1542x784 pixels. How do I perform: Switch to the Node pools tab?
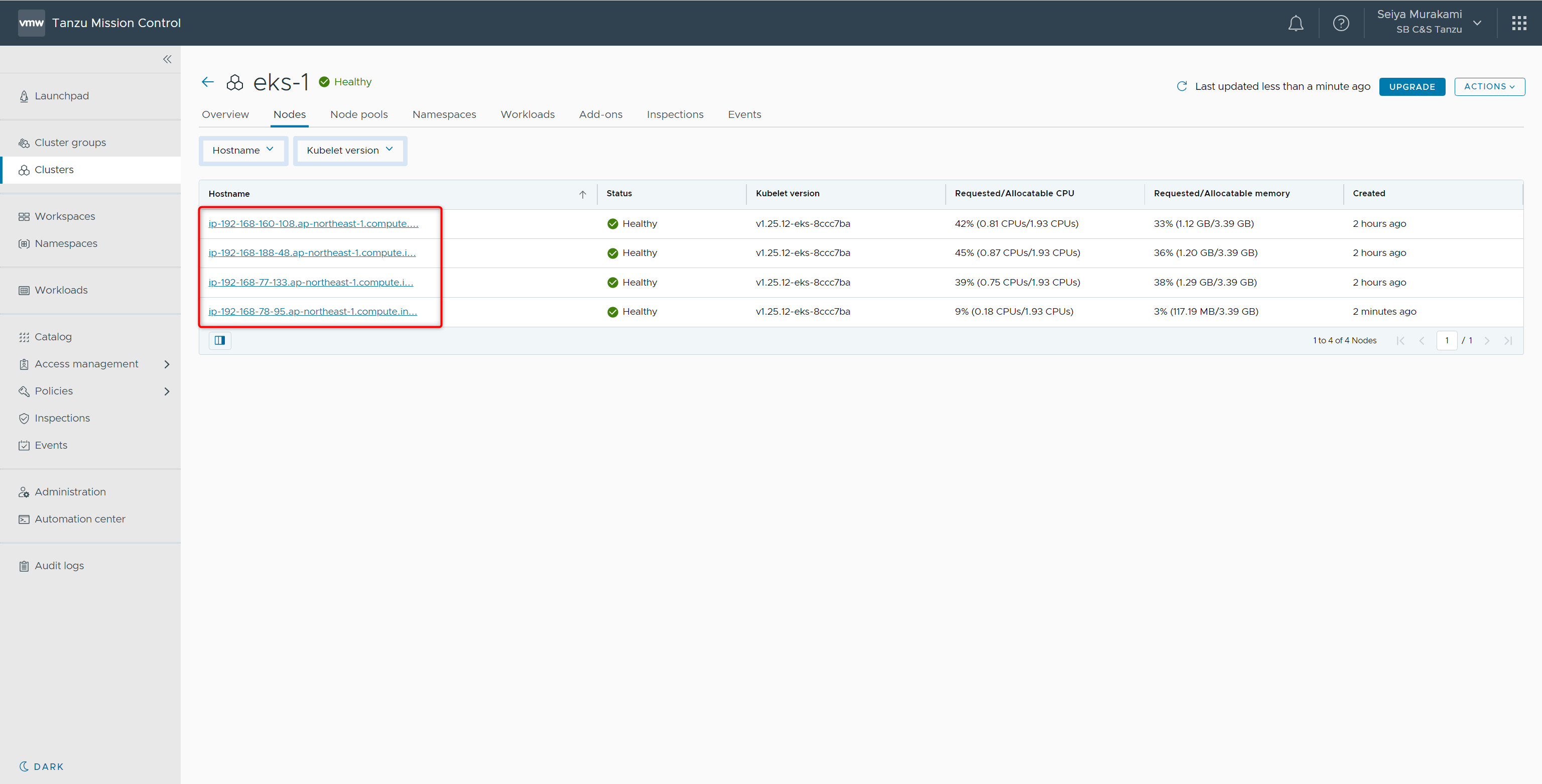point(358,114)
